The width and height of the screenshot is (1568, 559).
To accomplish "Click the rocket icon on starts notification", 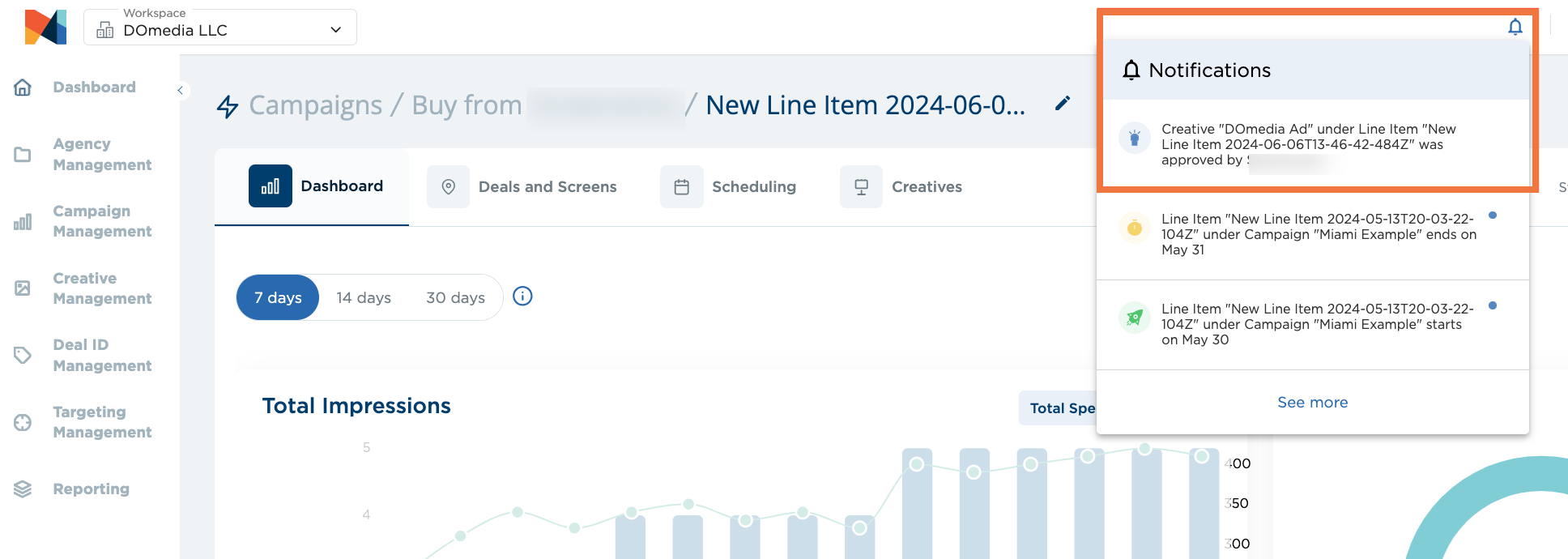I will [1135, 318].
